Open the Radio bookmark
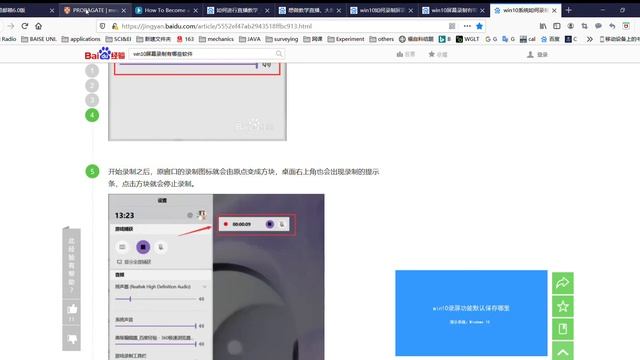This screenshot has width=640, height=360. (x=8, y=39)
